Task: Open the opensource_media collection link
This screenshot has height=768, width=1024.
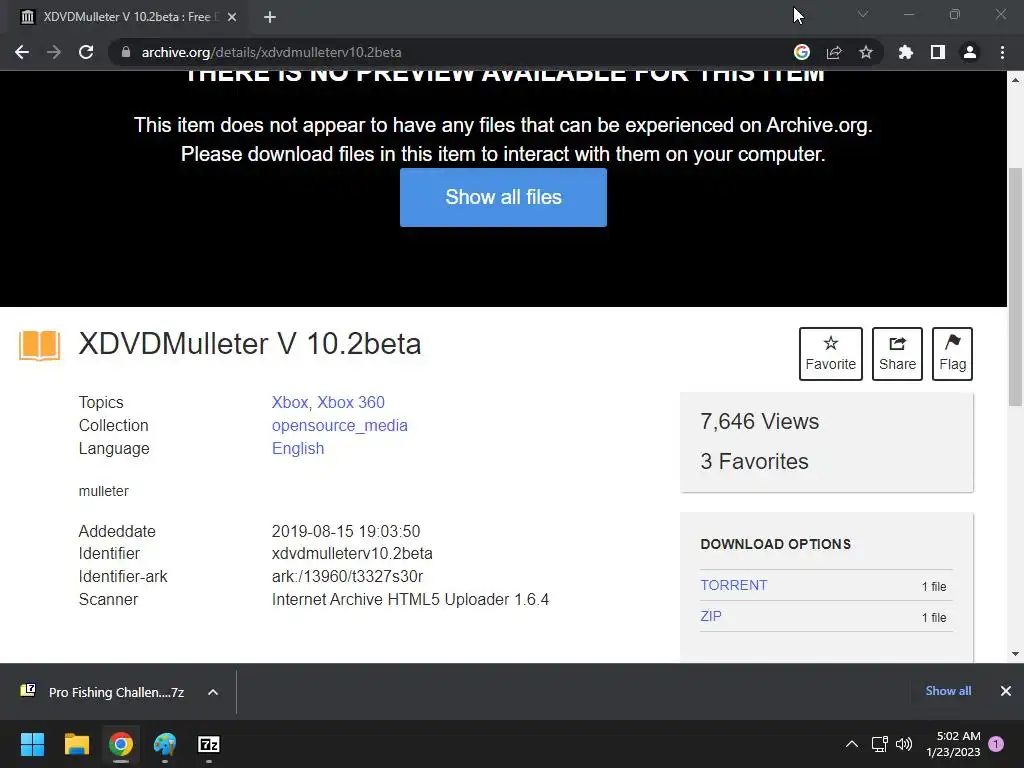Action: tap(340, 425)
